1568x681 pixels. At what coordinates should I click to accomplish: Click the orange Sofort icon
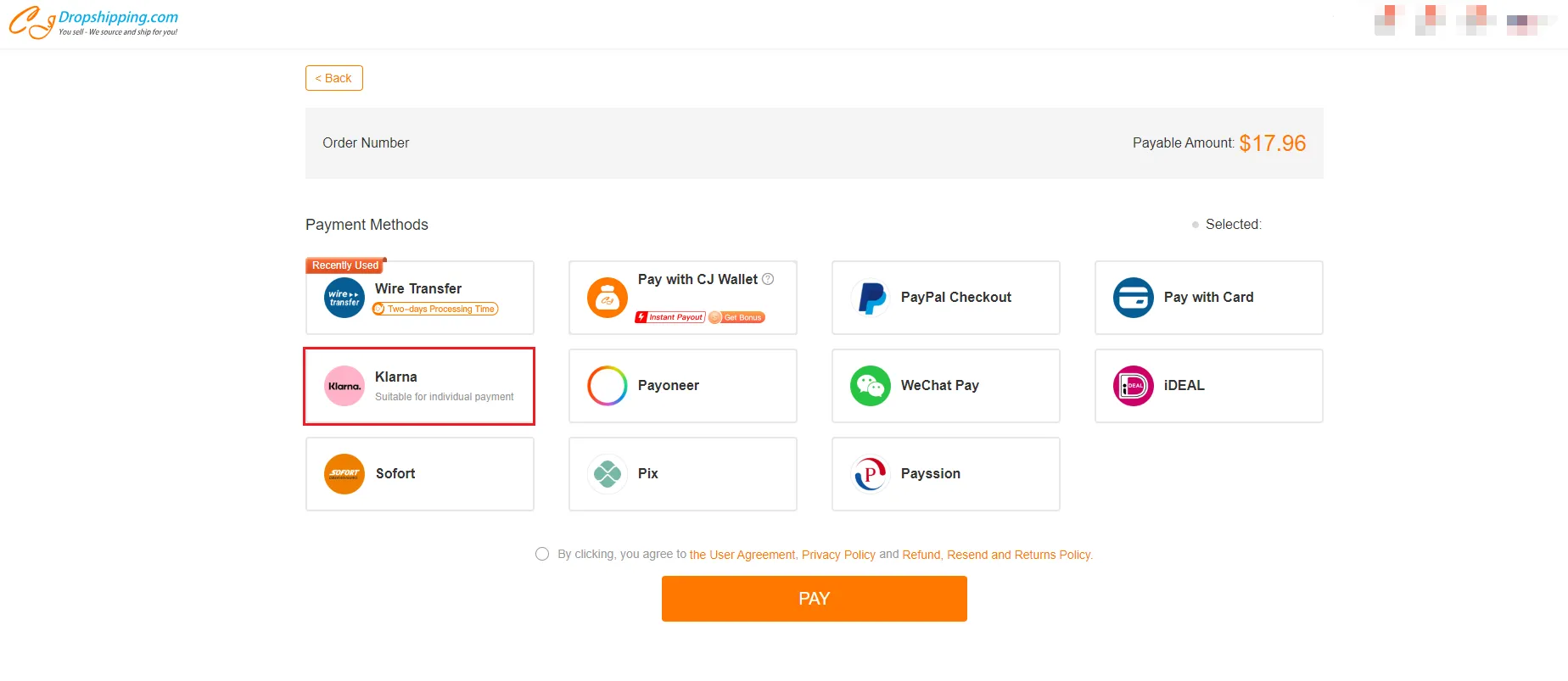coord(344,474)
